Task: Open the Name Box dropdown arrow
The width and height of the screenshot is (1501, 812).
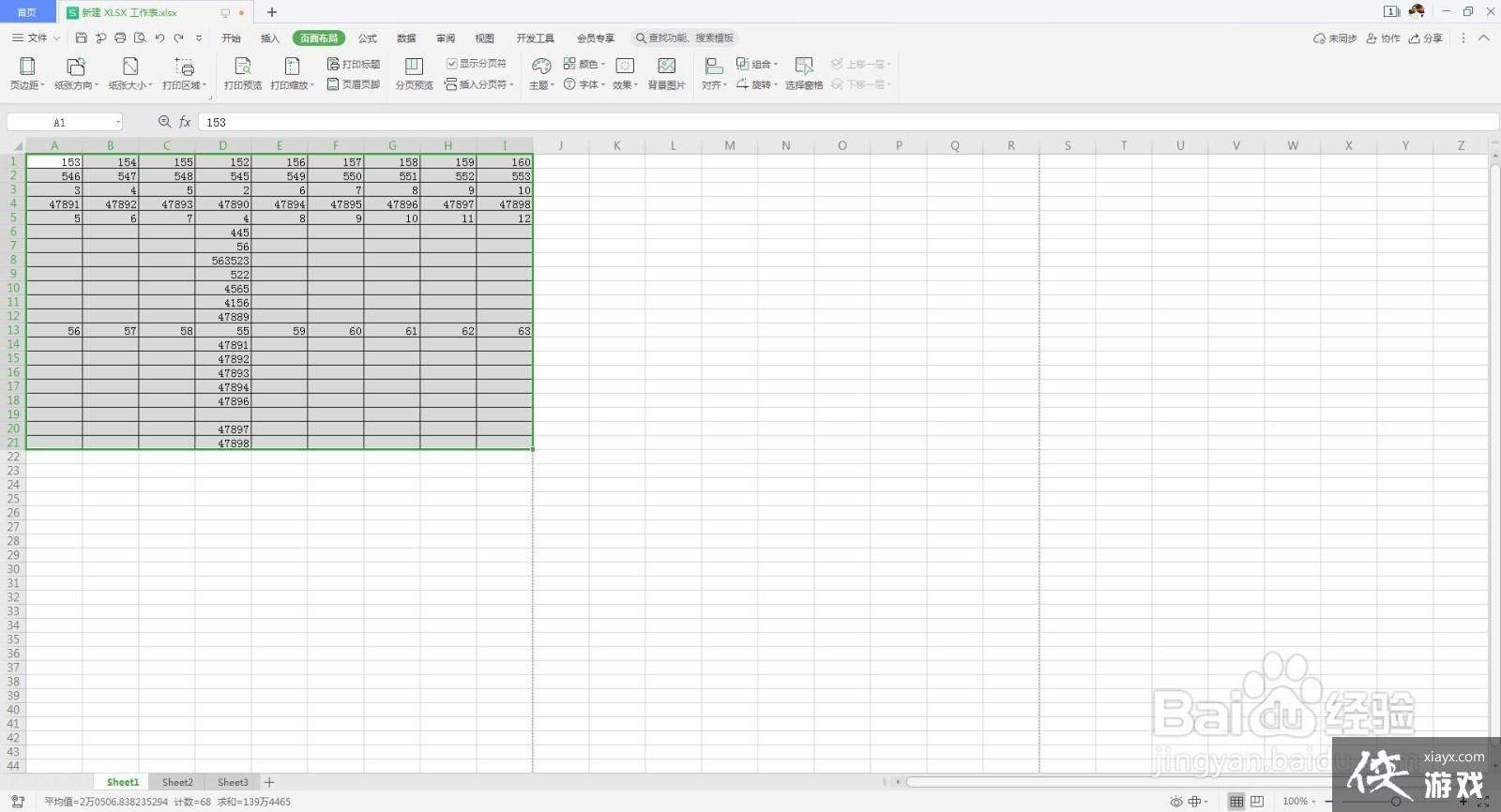Action: 118,122
